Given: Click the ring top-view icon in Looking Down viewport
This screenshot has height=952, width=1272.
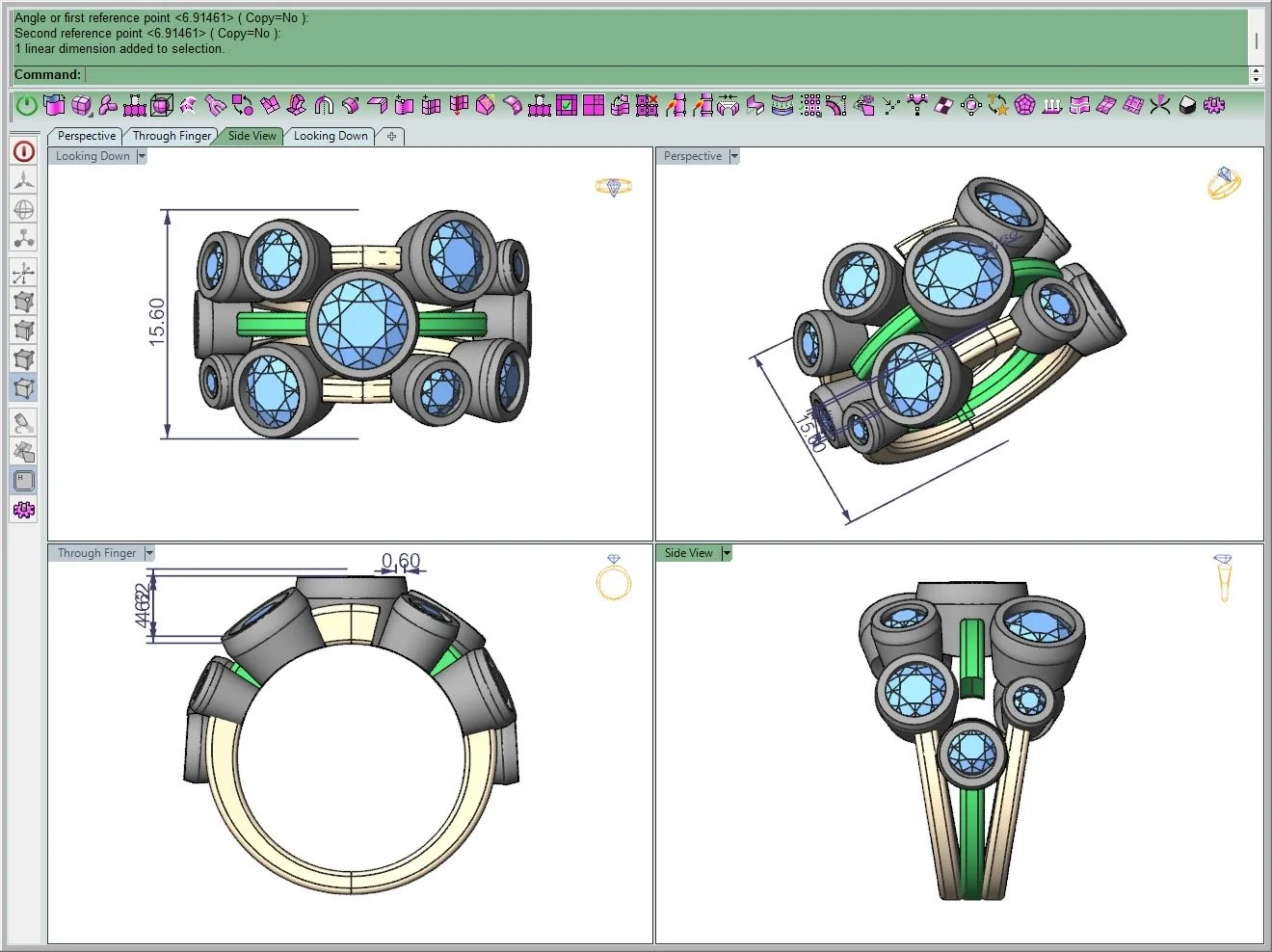Looking at the screenshot, I should click(613, 186).
